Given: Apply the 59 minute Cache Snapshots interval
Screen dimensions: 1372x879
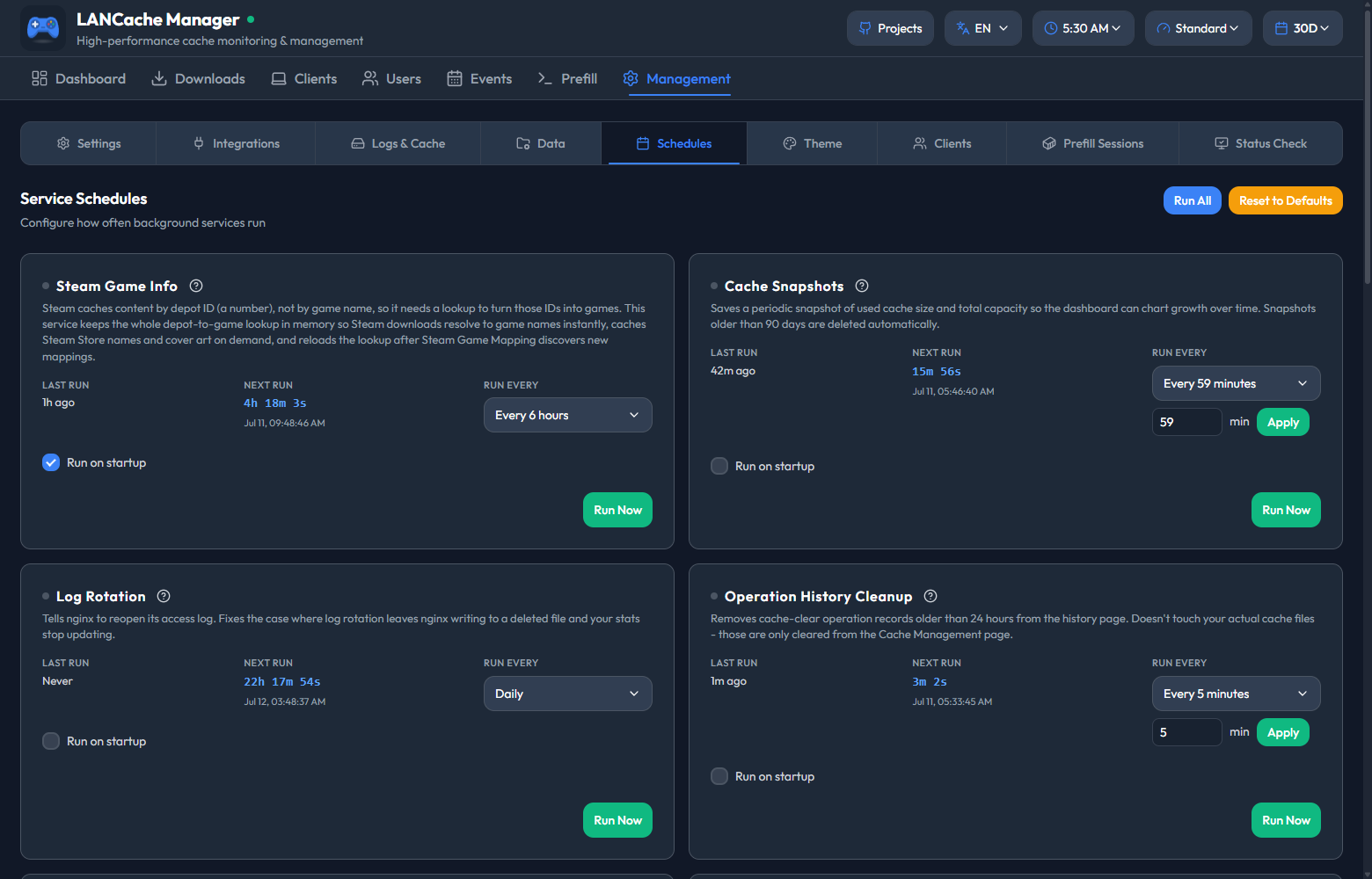Looking at the screenshot, I should (1283, 422).
